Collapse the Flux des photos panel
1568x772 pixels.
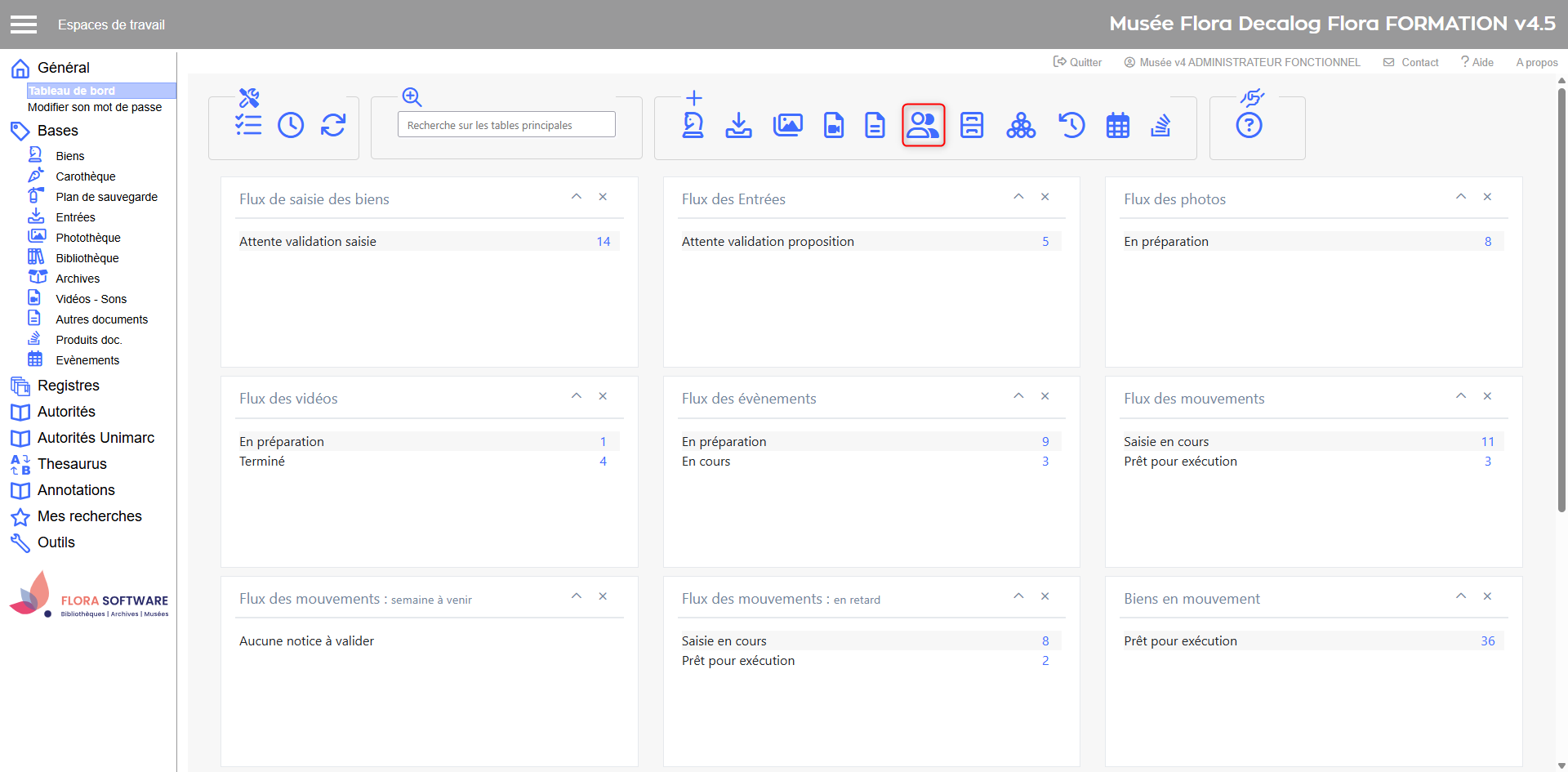(x=1461, y=197)
